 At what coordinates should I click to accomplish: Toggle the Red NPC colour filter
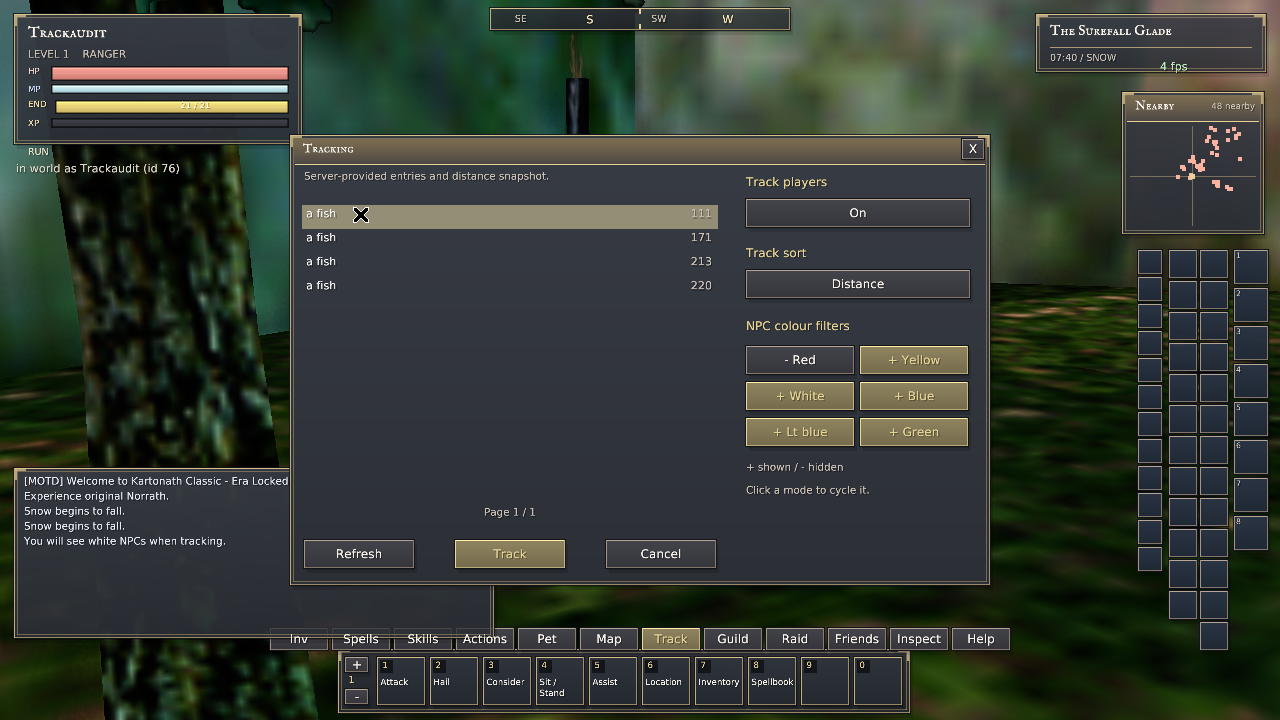[800, 360]
